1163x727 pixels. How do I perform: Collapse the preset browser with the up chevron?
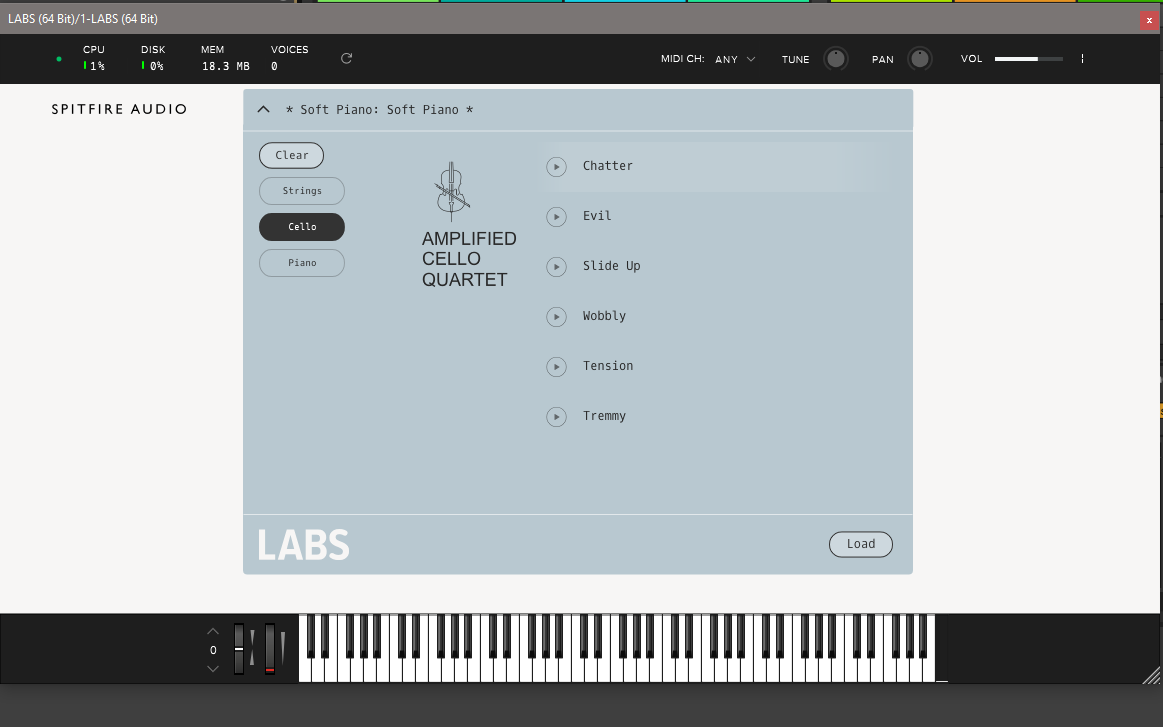(x=263, y=110)
